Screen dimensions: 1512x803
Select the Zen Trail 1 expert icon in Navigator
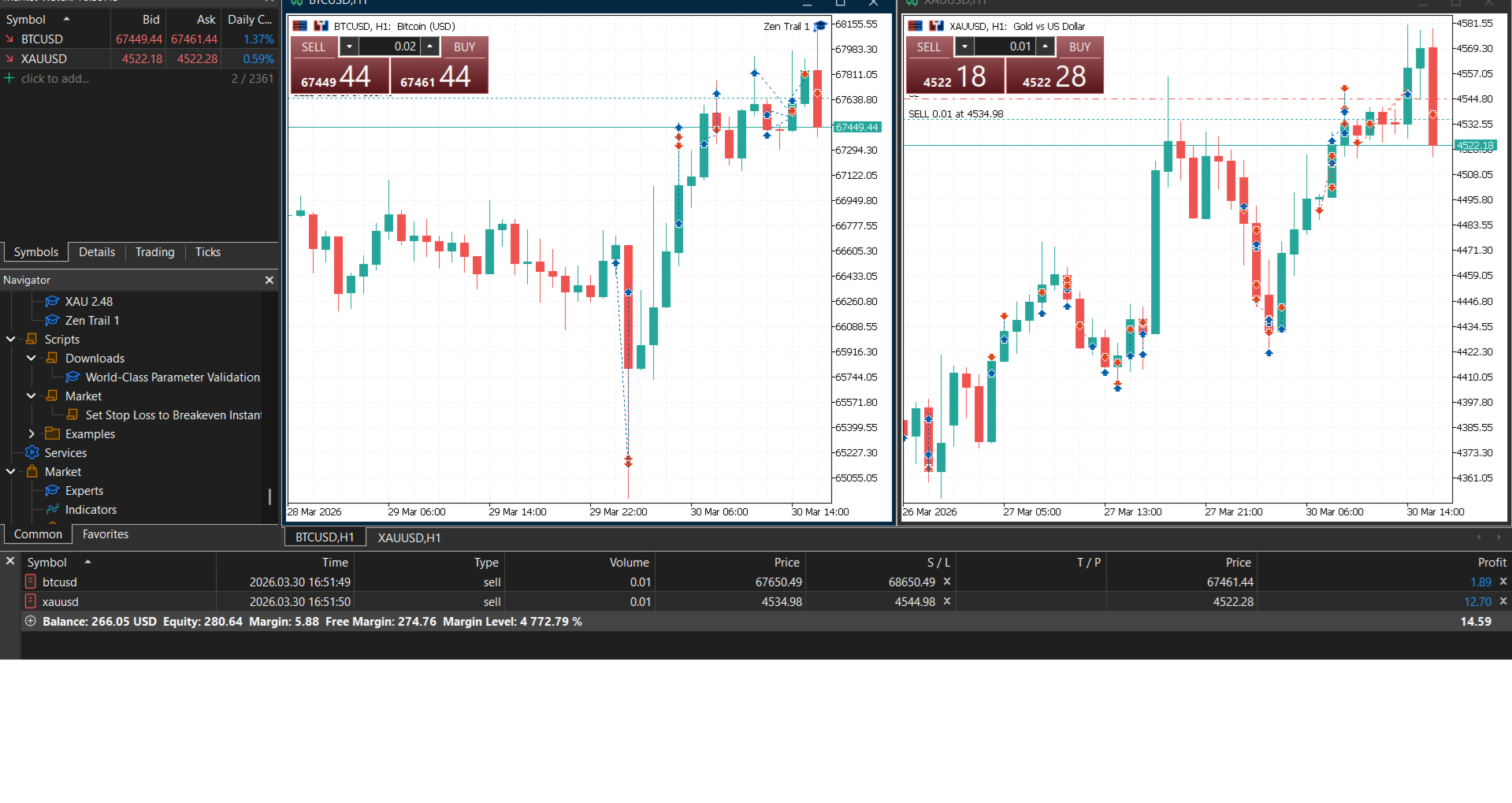53,320
